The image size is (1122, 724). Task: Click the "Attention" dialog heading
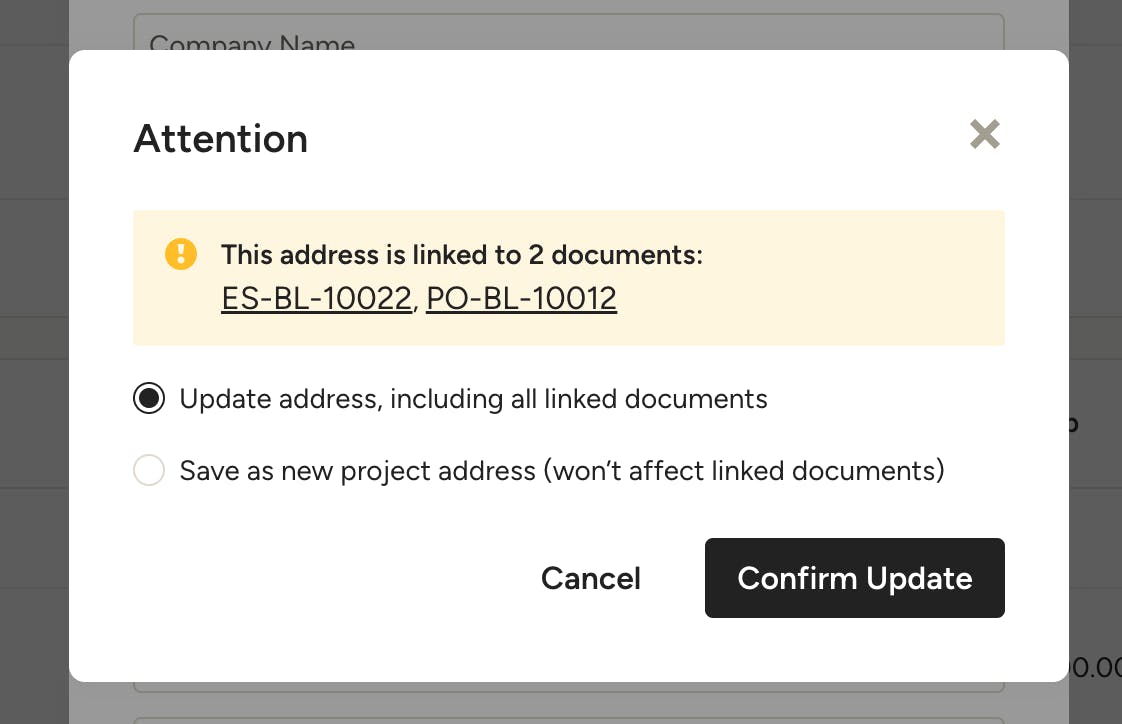coord(220,138)
